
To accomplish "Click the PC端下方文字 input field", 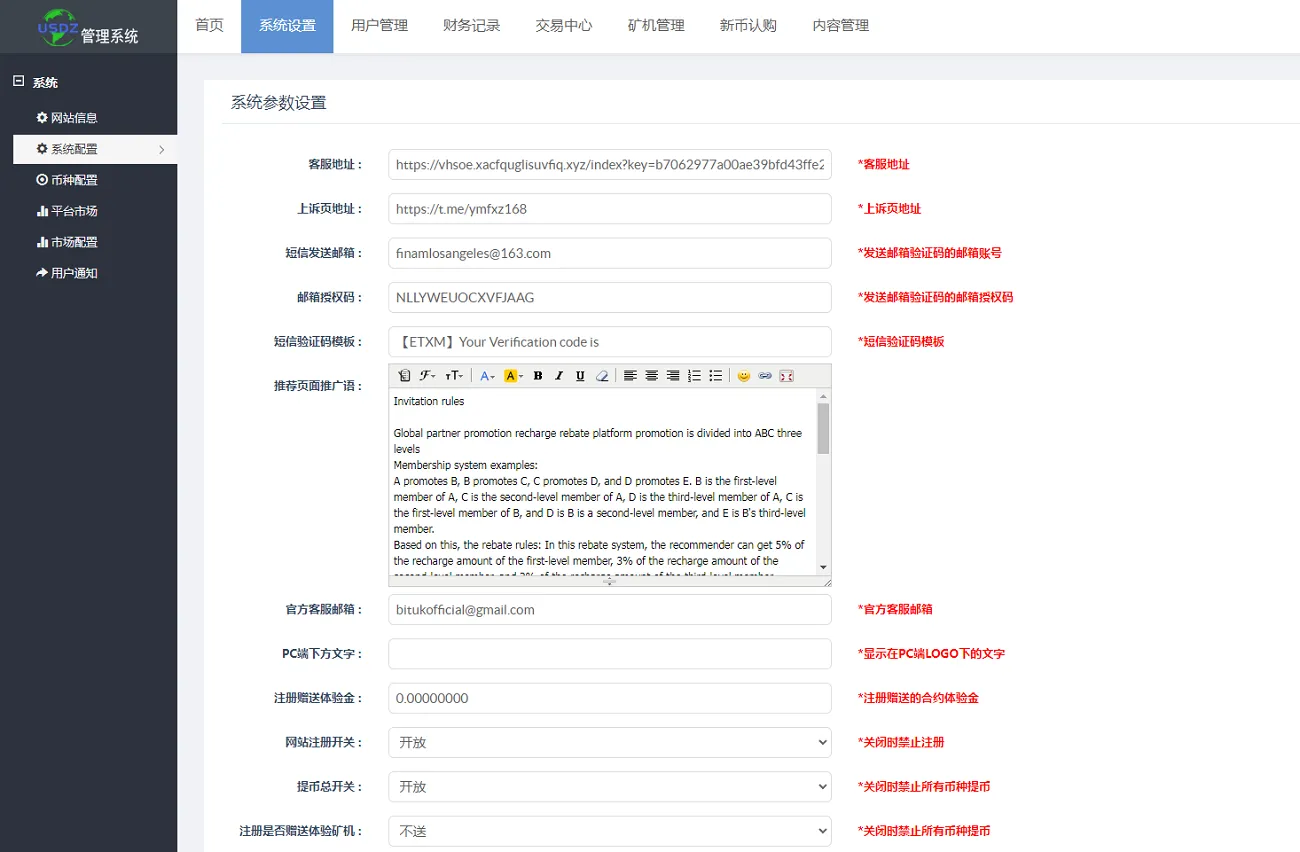I will click(x=610, y=653).
